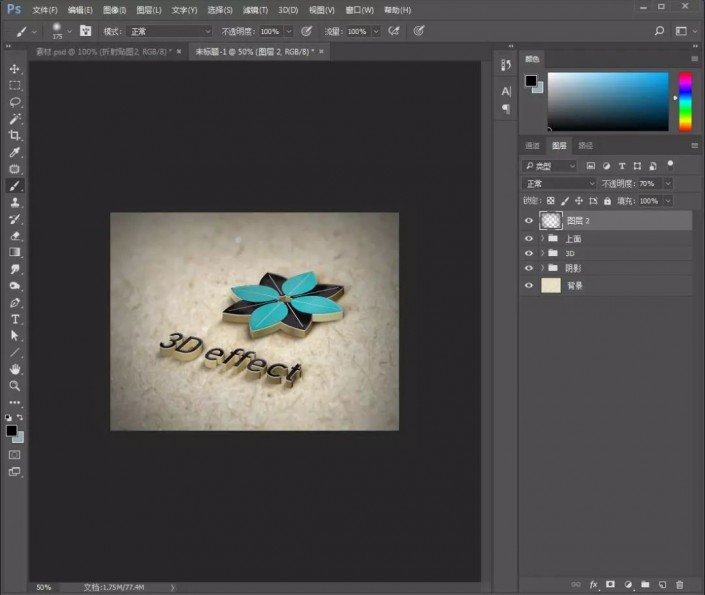Viewport: 705px width, 595px height.
Task: Toggle lock position
Action: 579,201
